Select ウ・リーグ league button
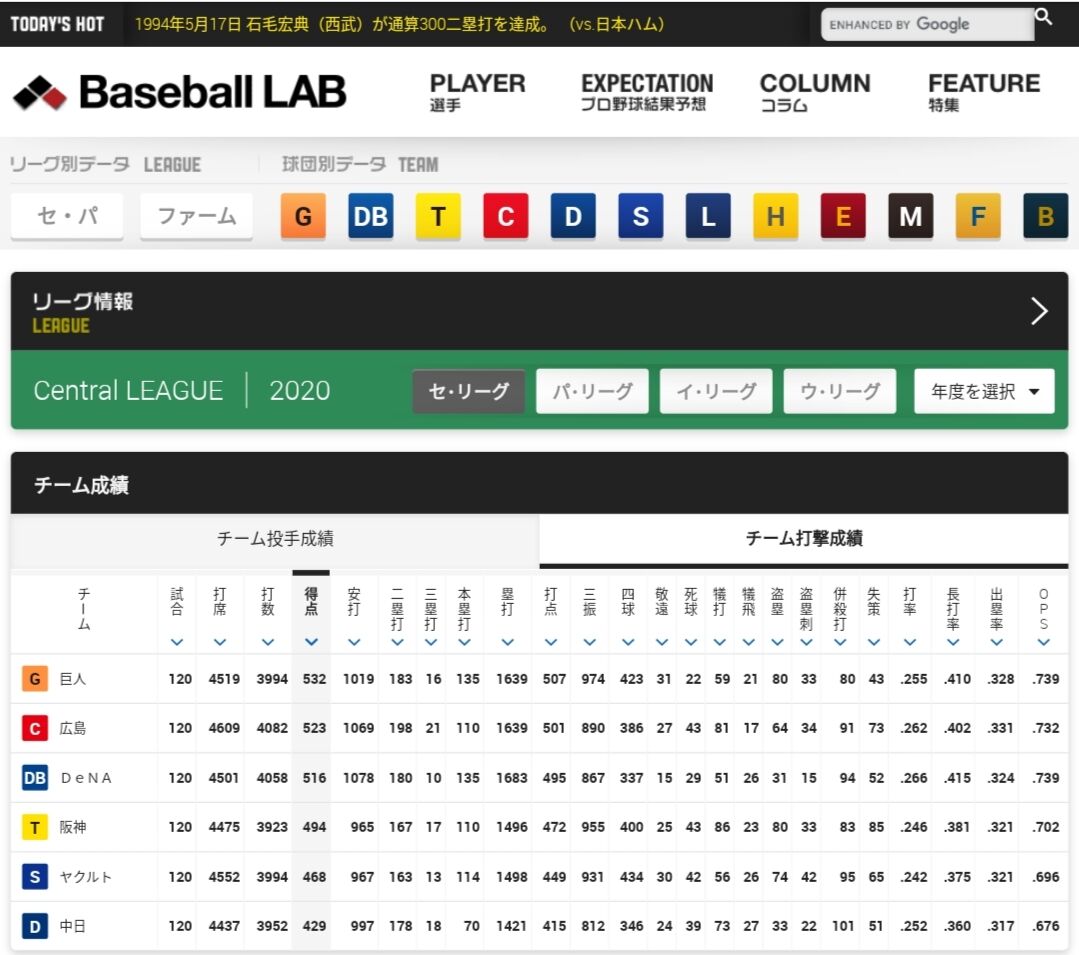Image resolution: width=1079 pixels, height=955 pixels. (840, 391)
